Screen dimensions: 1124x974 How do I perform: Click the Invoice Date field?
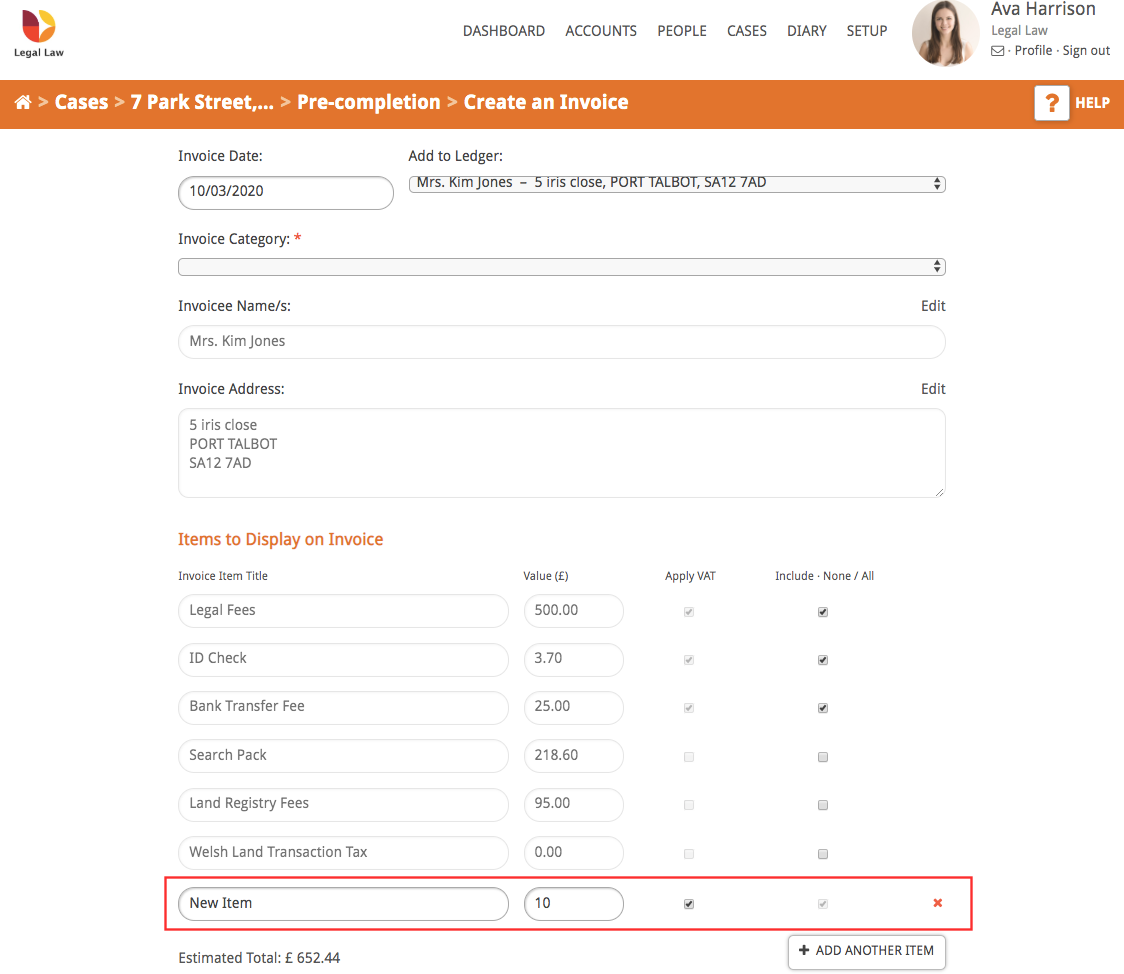click(x=285, y=192)
